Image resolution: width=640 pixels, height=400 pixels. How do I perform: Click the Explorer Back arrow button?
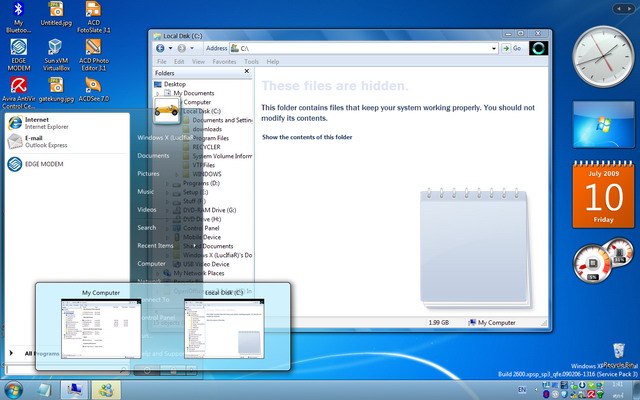click(x=161, y=48)
